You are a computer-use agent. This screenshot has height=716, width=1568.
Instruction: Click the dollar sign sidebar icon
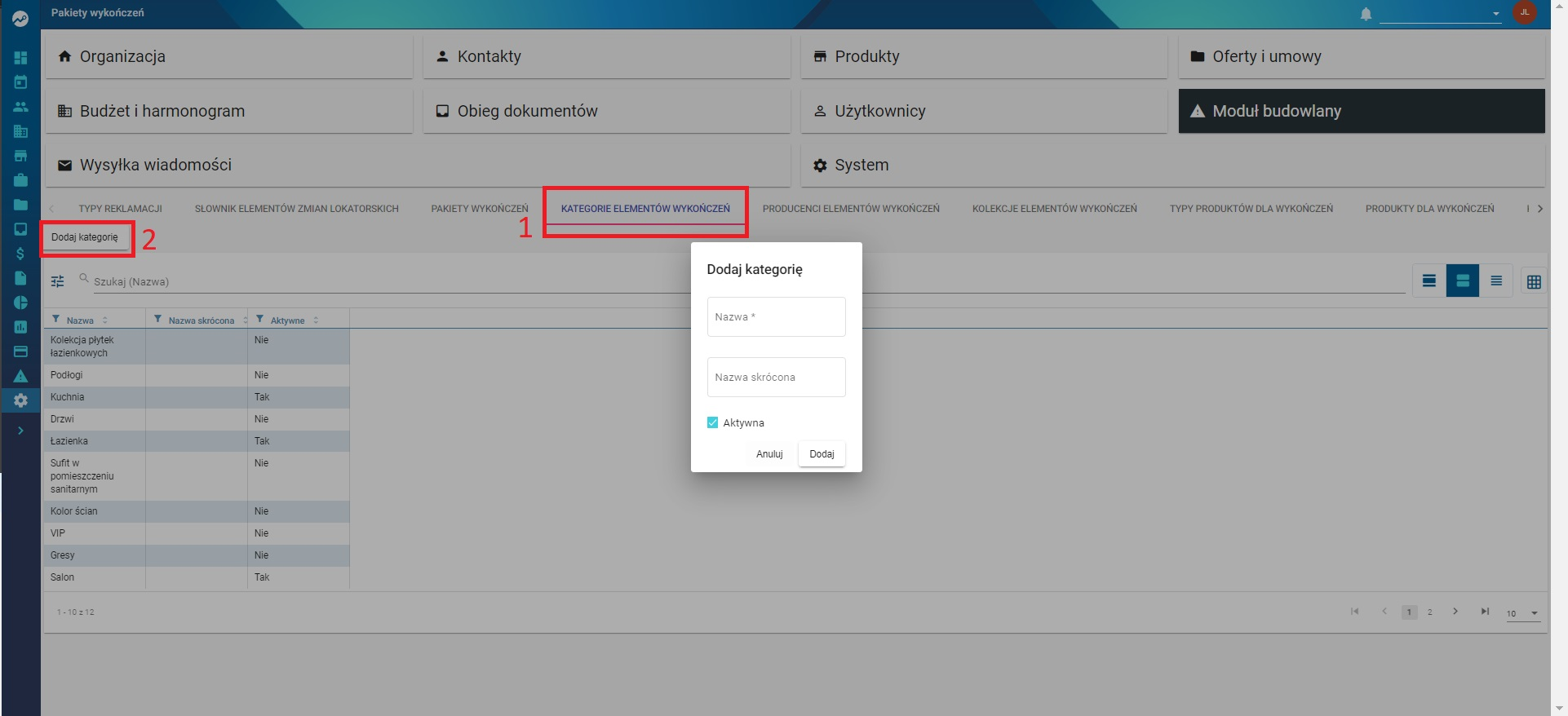click(20, 254)
